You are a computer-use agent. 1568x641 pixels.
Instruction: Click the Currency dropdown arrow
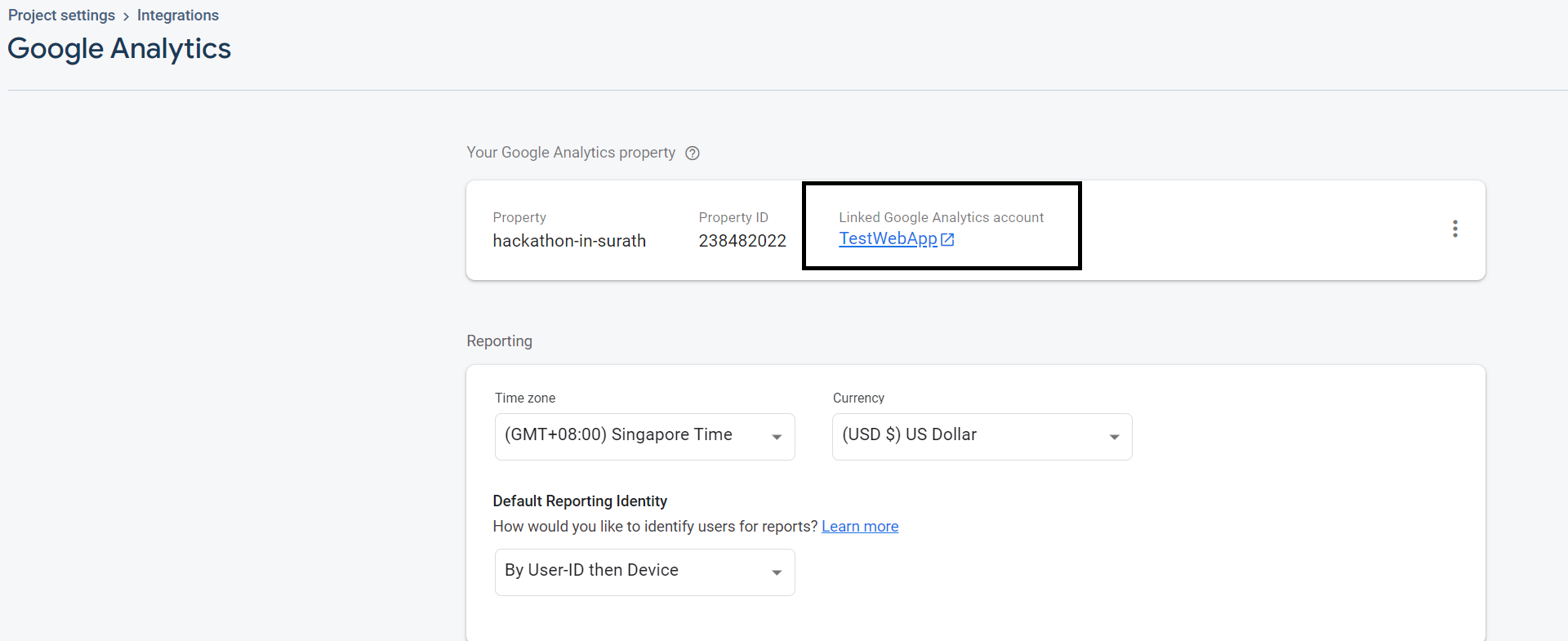point(1114,437)
